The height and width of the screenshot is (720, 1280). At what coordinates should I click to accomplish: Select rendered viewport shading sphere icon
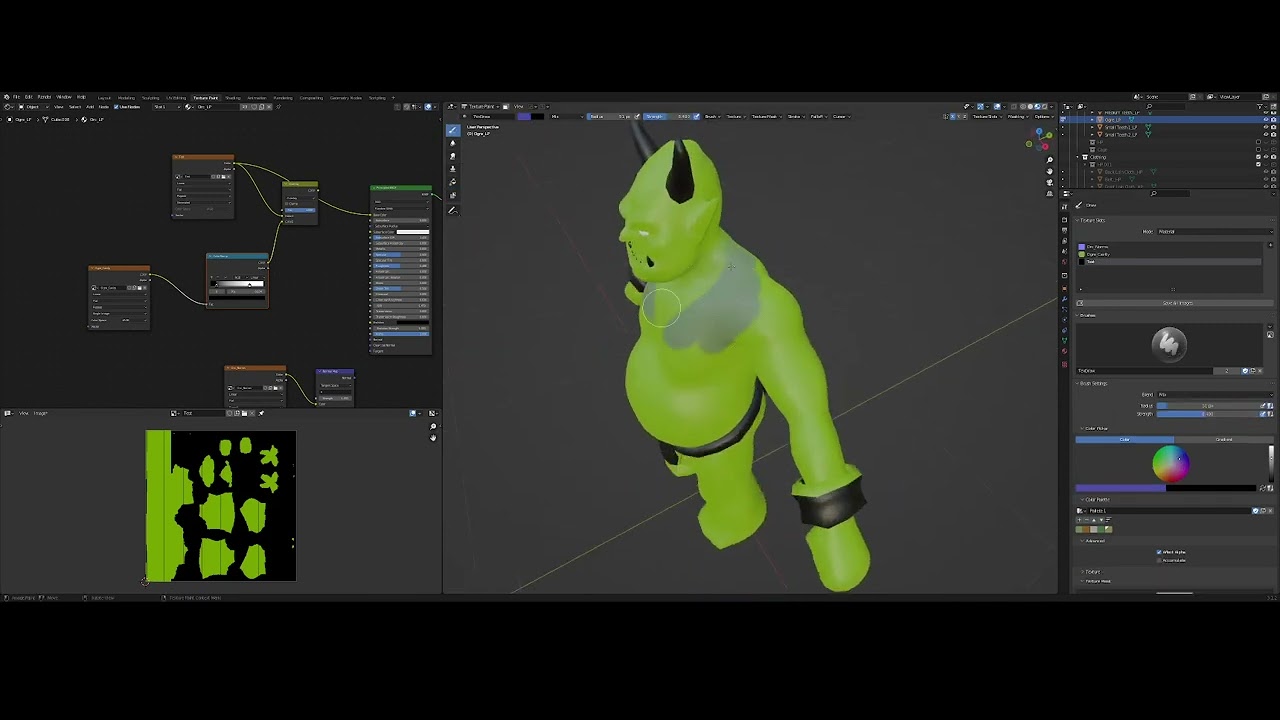click(1045, 106)
